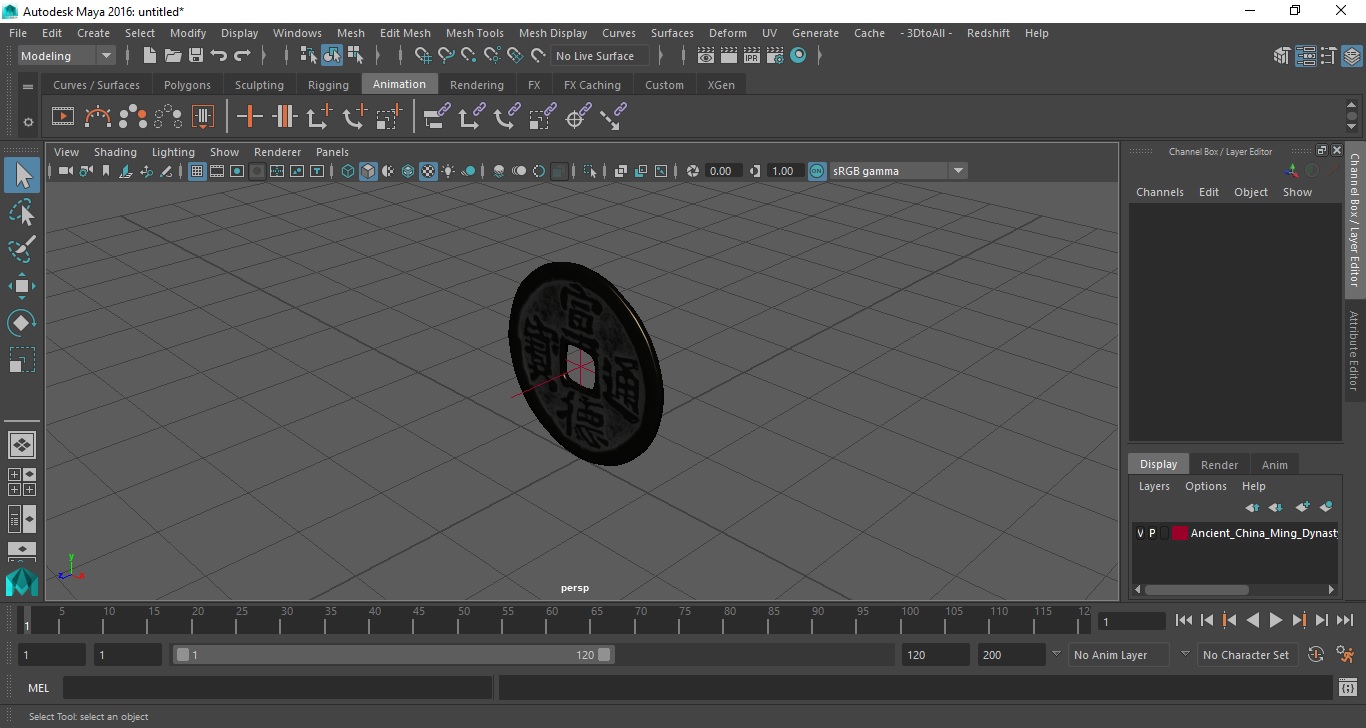
Task: Activate the Lasso Select tool
Action: [x=22, y=212]
